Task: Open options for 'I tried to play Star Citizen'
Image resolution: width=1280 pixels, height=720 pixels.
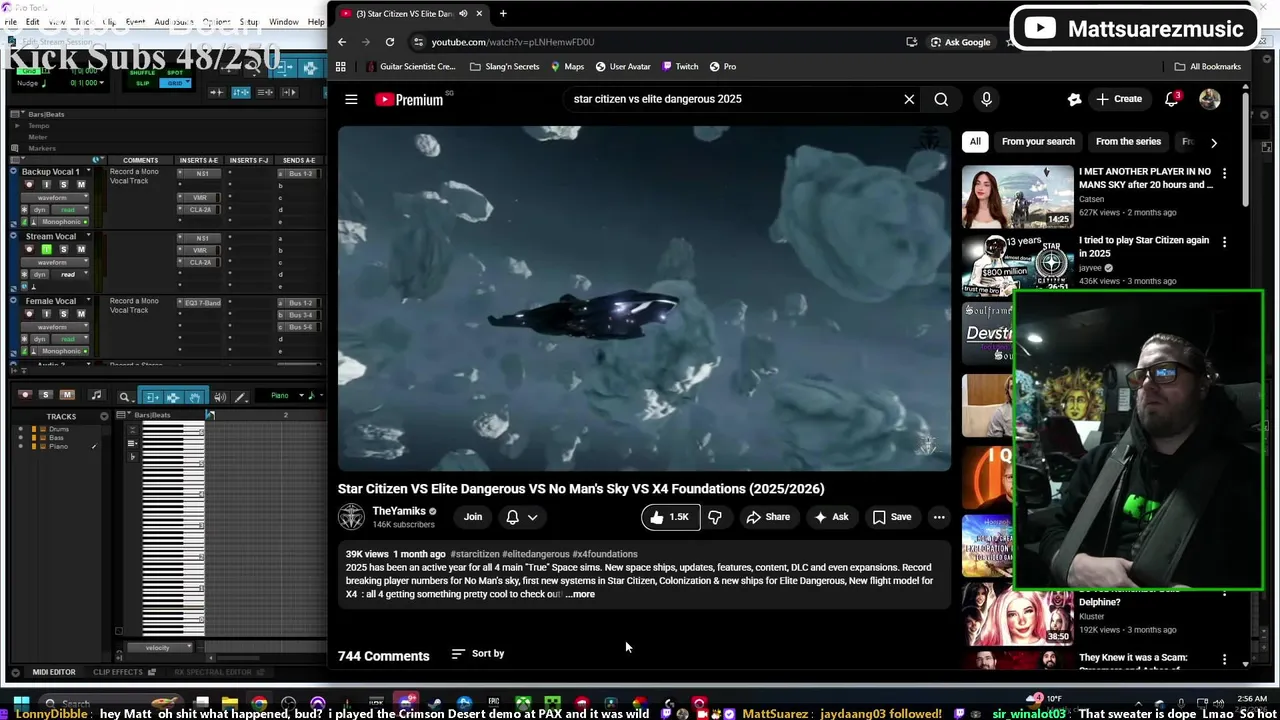Action: (1224, 242)
